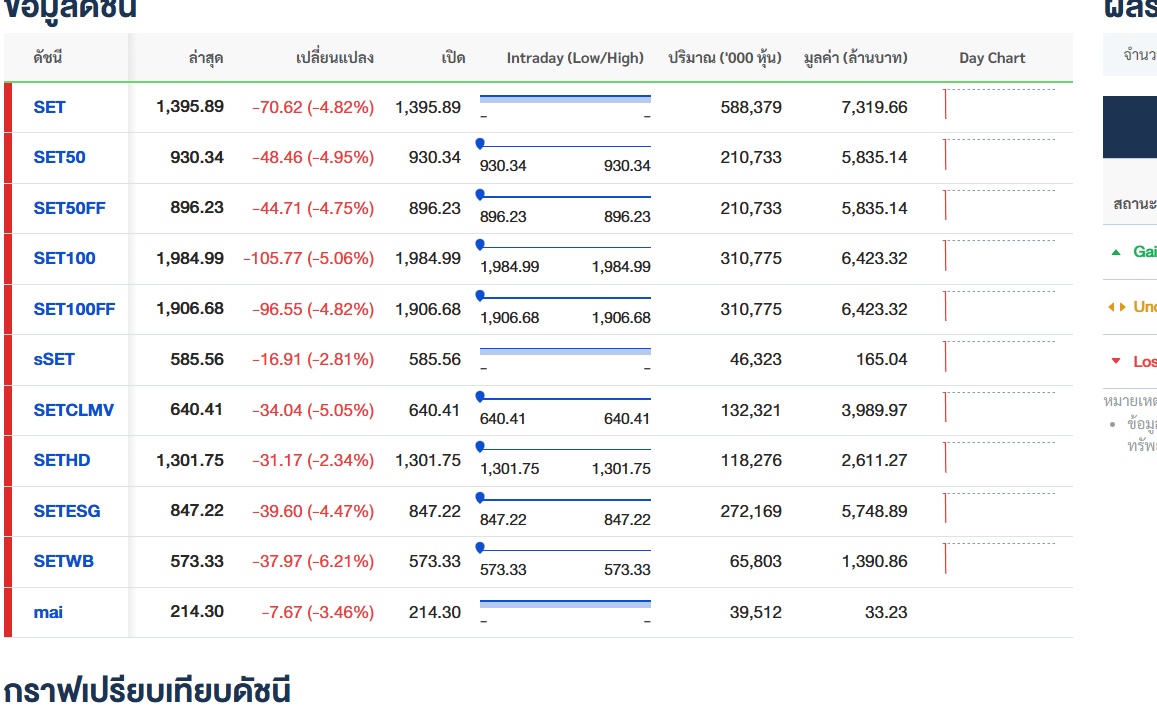Click the SET50 intraday range slider marker
The width and height of the screenshot is (1157, 708).
click(480, 144)
